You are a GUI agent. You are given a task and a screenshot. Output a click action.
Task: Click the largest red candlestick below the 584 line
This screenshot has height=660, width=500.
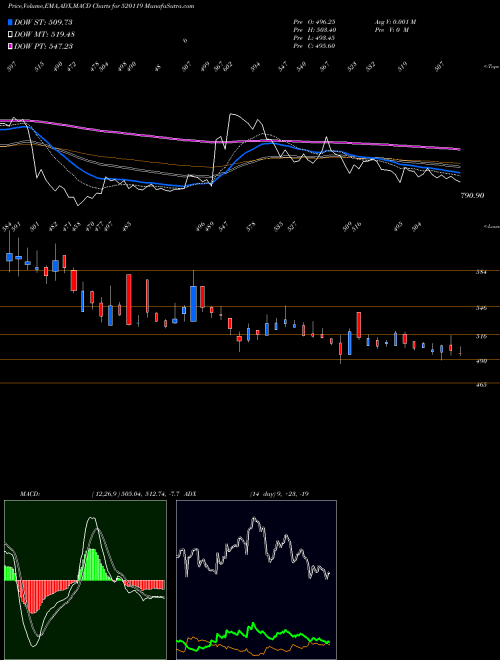click(128, 299)
